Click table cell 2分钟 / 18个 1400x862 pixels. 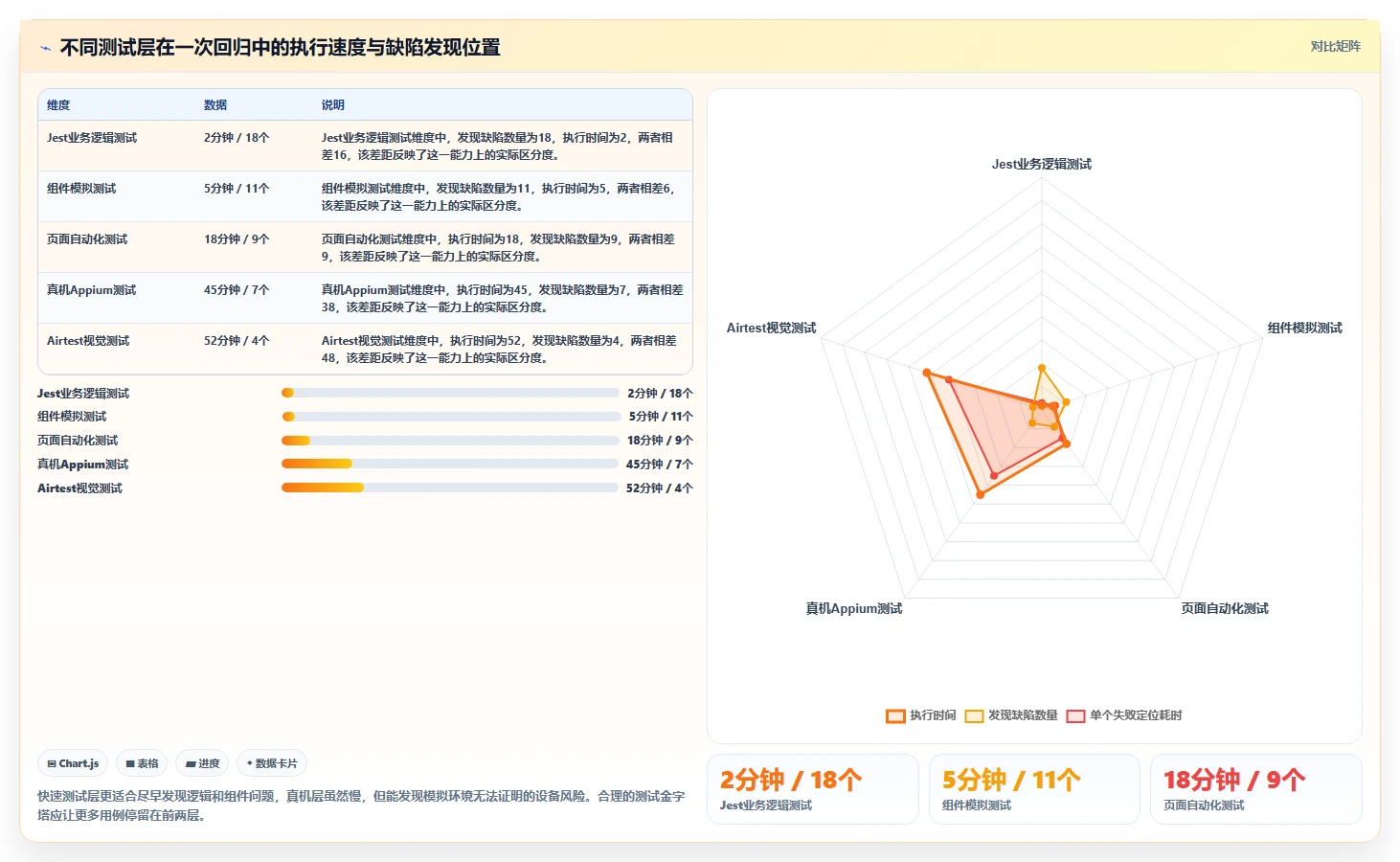(237, 138)
